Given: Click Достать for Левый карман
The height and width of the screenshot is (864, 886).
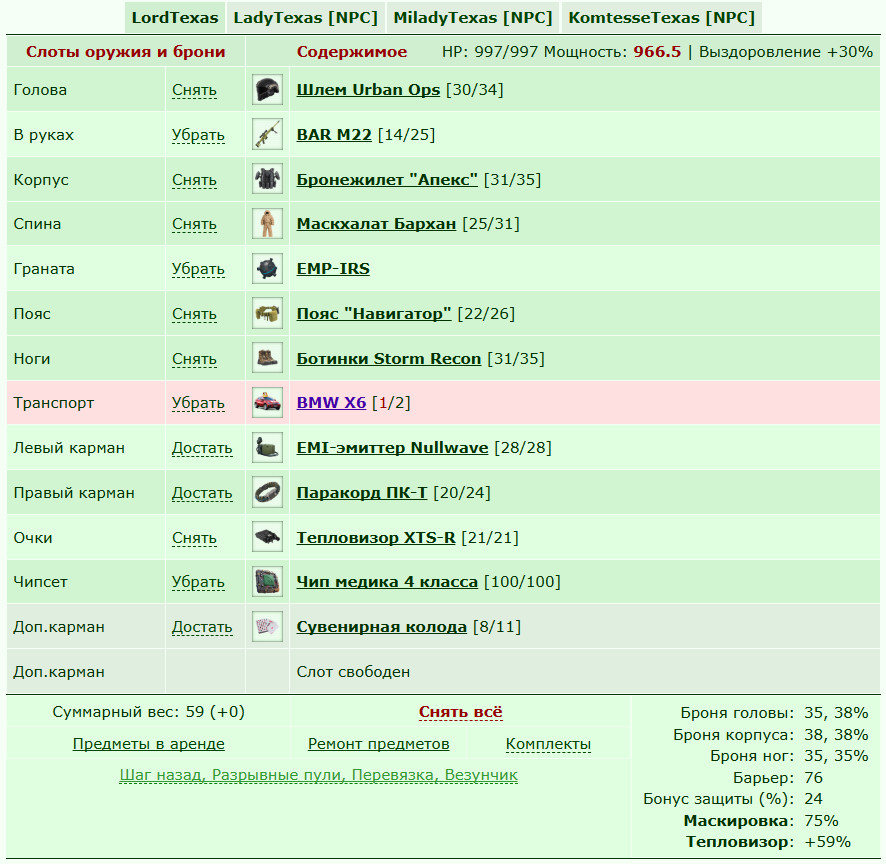Looking at the screenshot, I should click(202, 449).
